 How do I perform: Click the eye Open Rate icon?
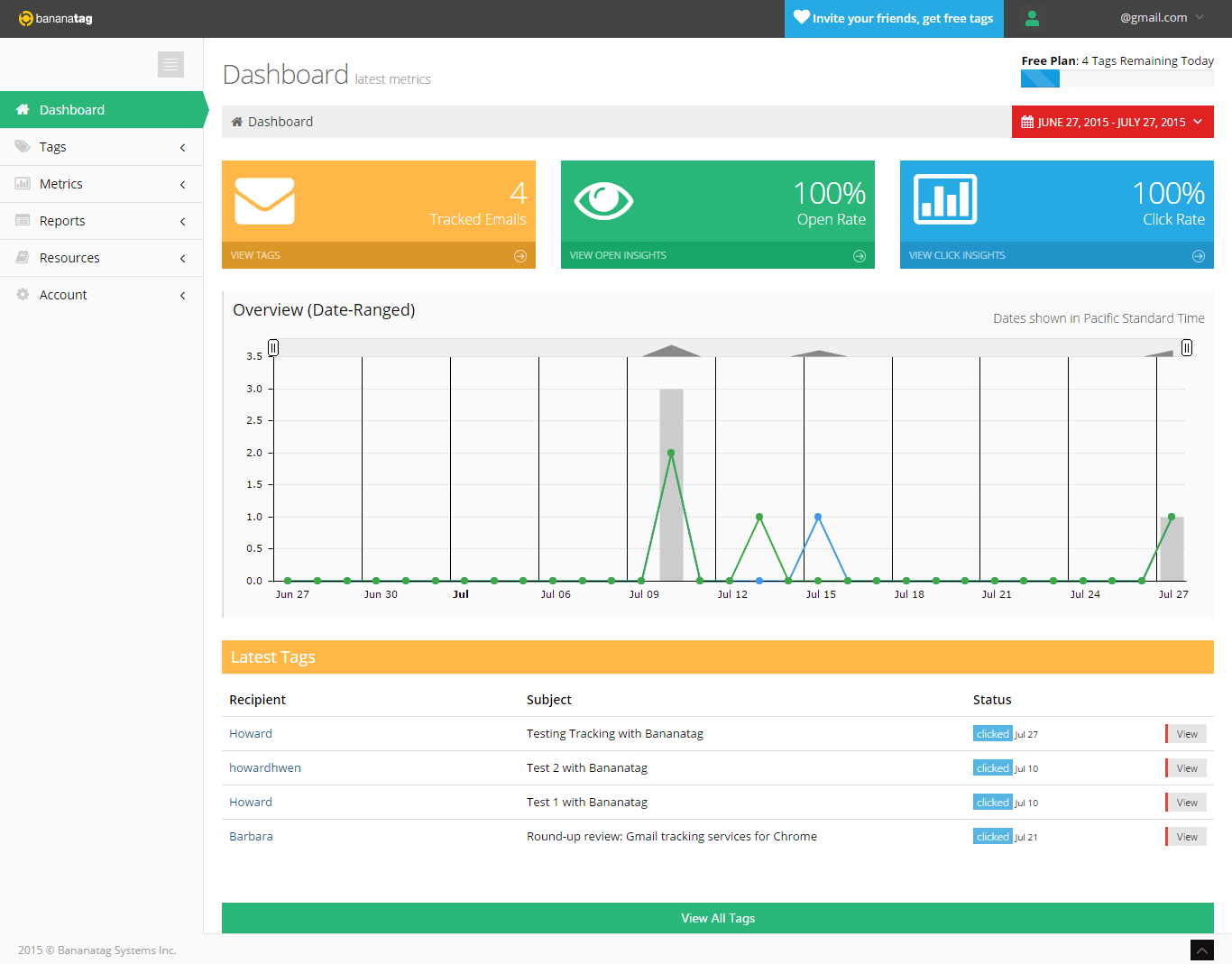603,200
